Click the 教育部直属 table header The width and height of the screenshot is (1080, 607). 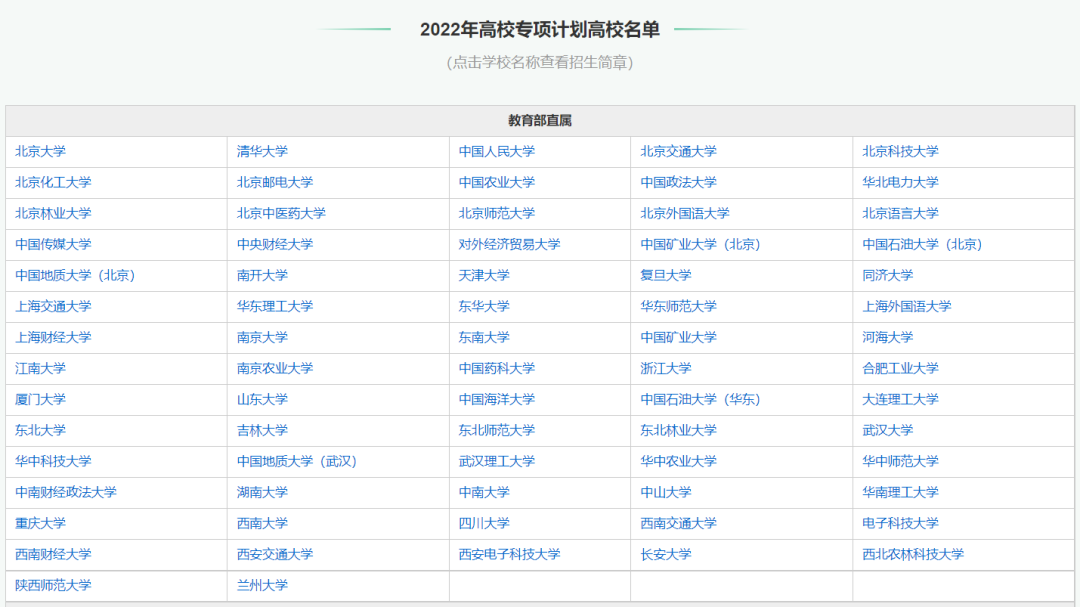pyautogui.click(x=539, y=121)
